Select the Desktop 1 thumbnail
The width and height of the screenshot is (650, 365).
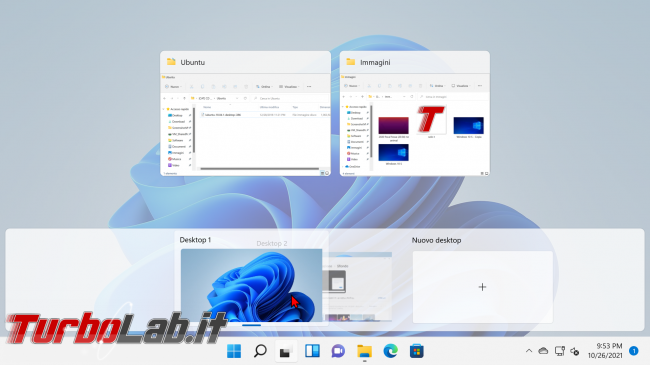(x=251, y=285)
